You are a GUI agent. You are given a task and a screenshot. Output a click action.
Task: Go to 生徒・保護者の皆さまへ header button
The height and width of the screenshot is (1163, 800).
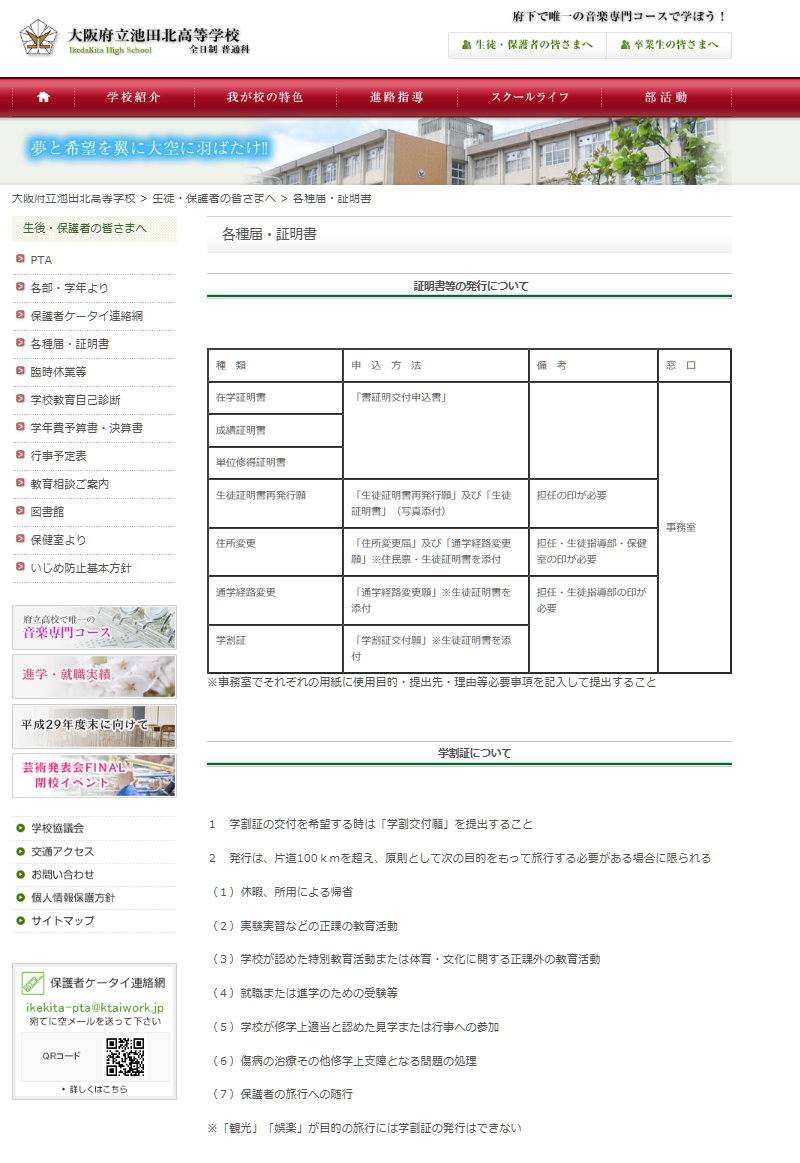527,45
